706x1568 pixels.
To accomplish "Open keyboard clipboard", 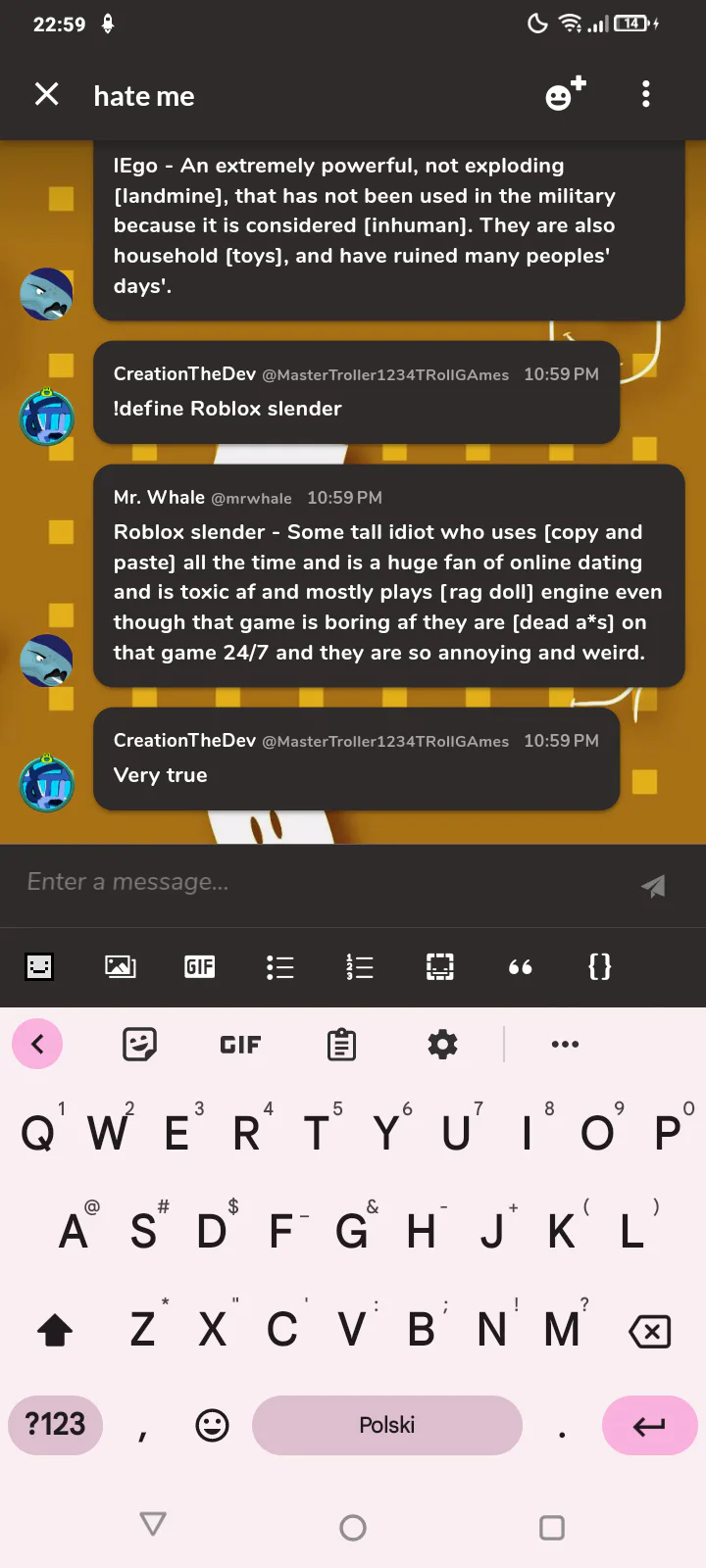I will click(x=341, y=1044).
